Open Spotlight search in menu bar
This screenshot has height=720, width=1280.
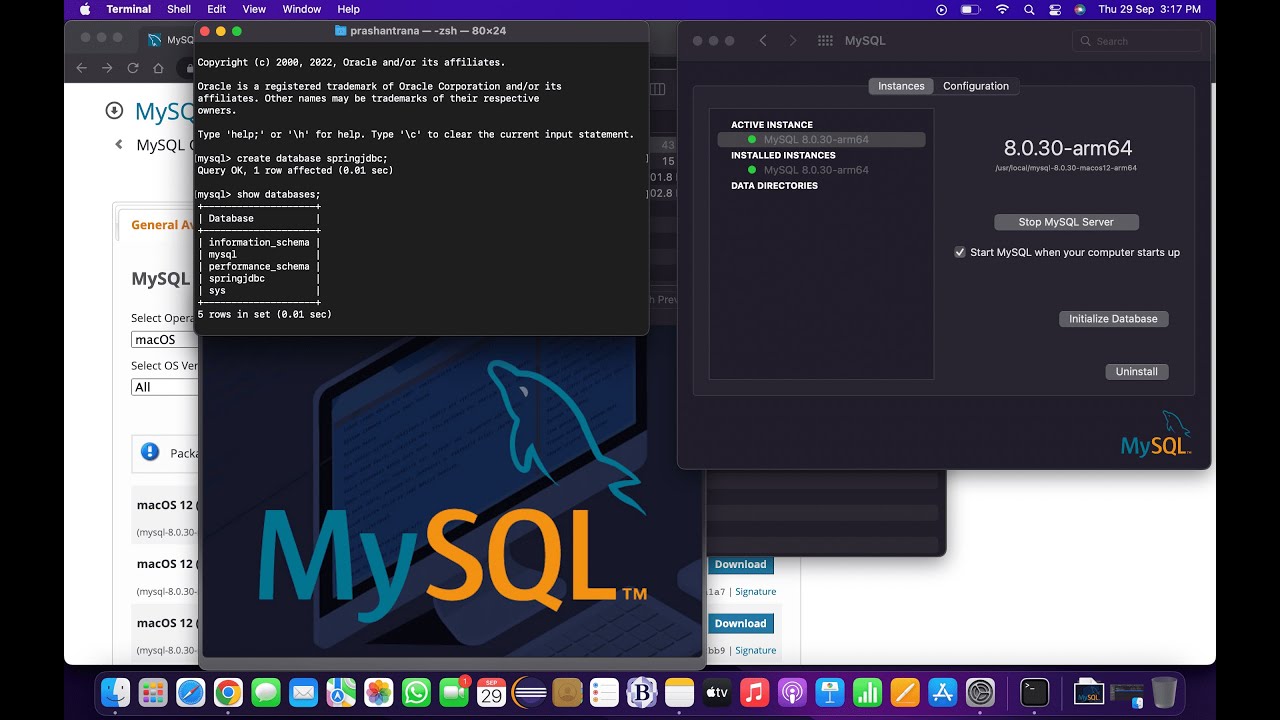coord(1029,9)
